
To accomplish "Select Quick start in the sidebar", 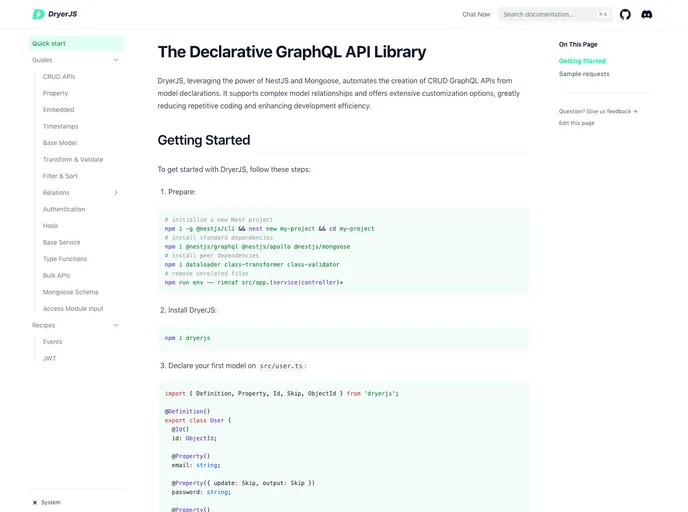I will pyautogui.click(x=76, y=43).
